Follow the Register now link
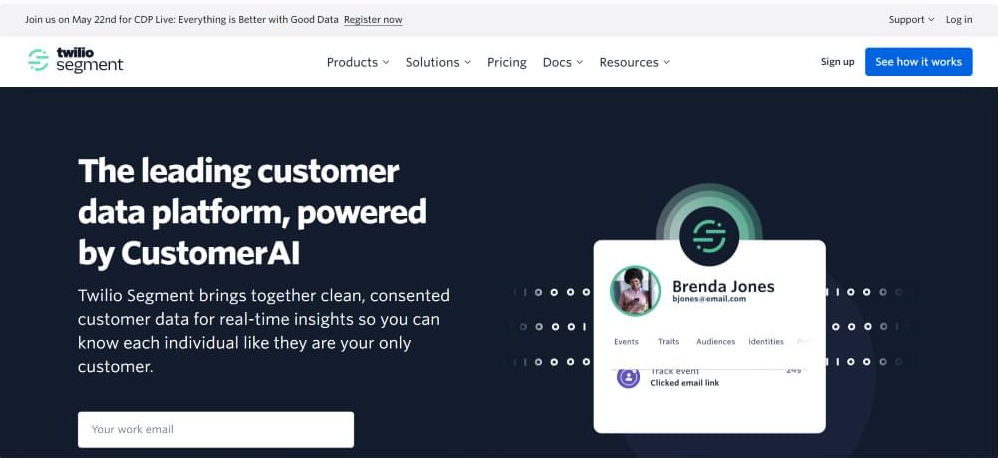 (x=373, y=19)
